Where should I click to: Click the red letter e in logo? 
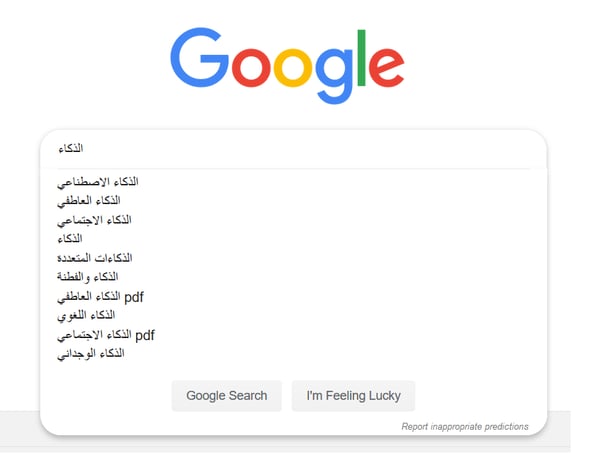point(386,68)
